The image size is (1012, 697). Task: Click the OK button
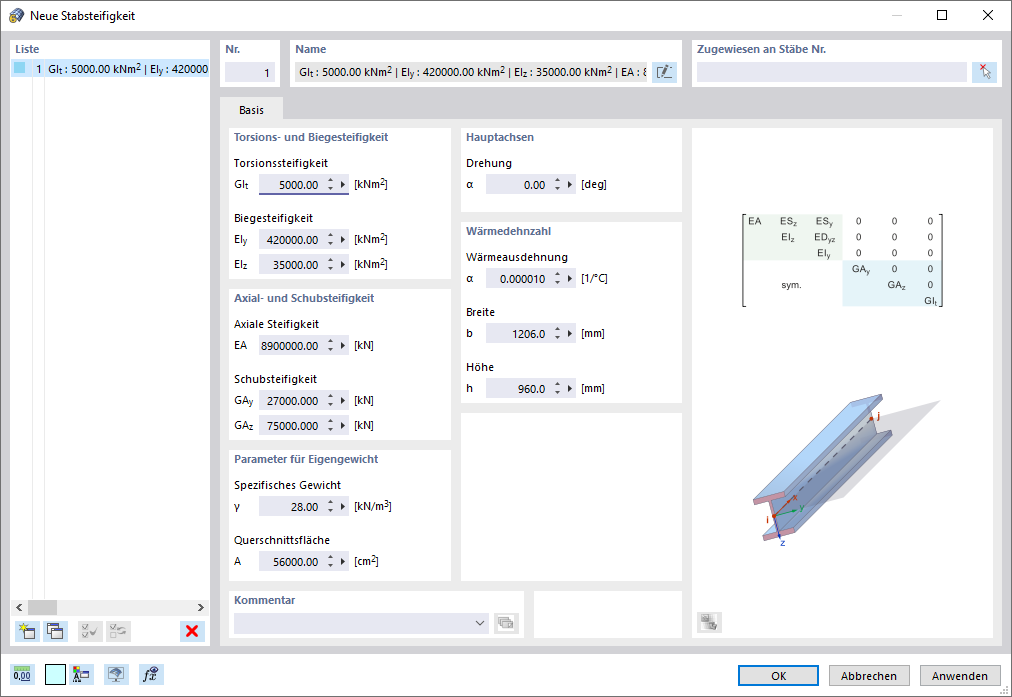tap(778, 676)
